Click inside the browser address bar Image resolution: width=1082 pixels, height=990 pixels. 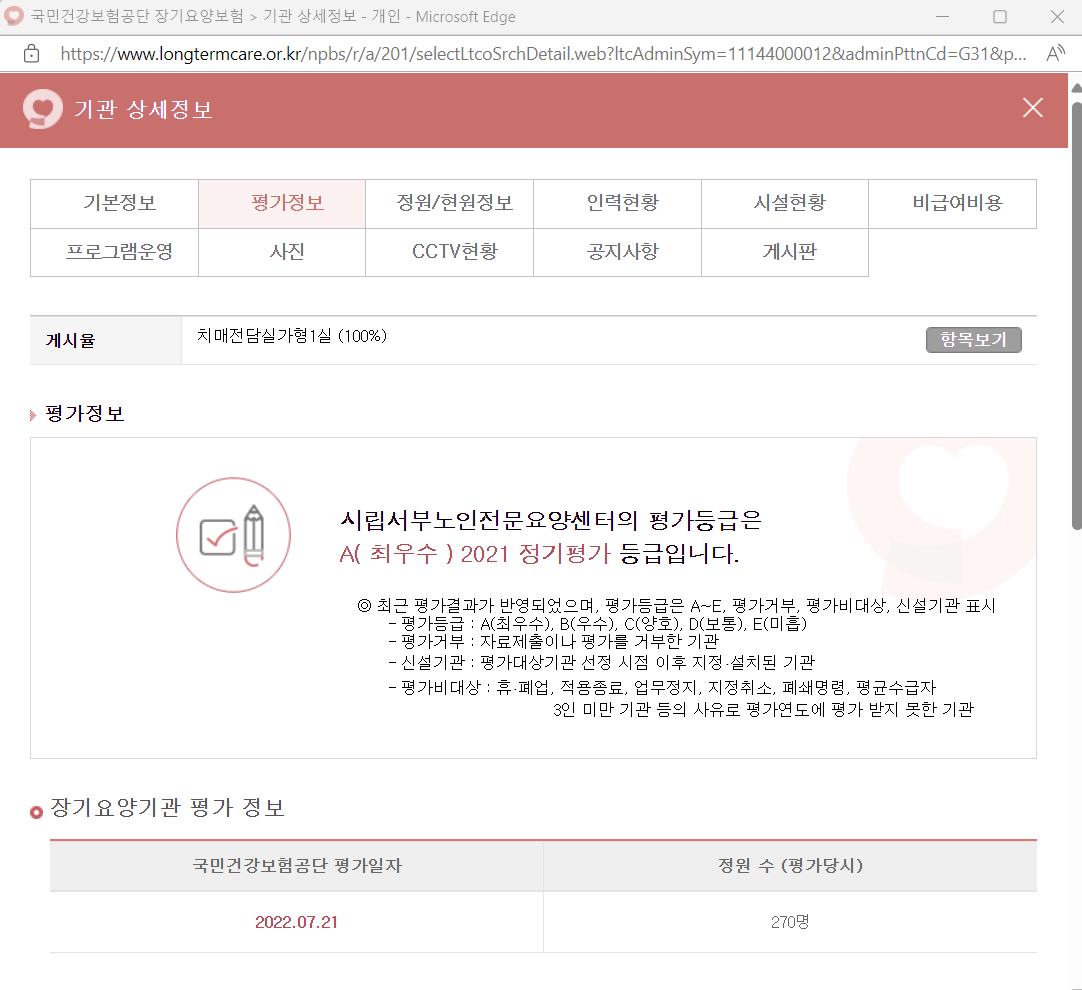500,55
